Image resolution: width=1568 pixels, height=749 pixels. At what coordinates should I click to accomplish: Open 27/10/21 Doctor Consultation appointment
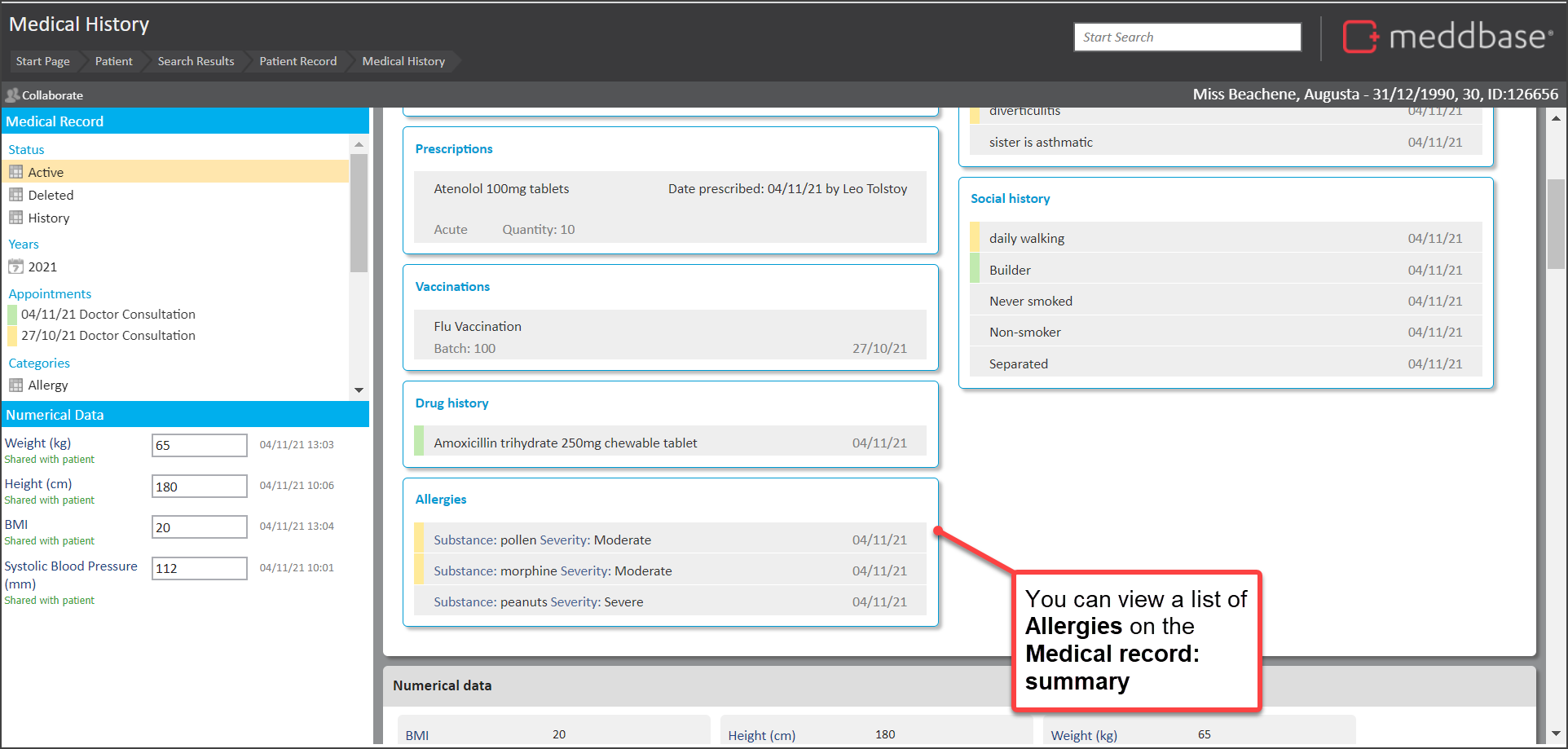(x=108, y=336)
